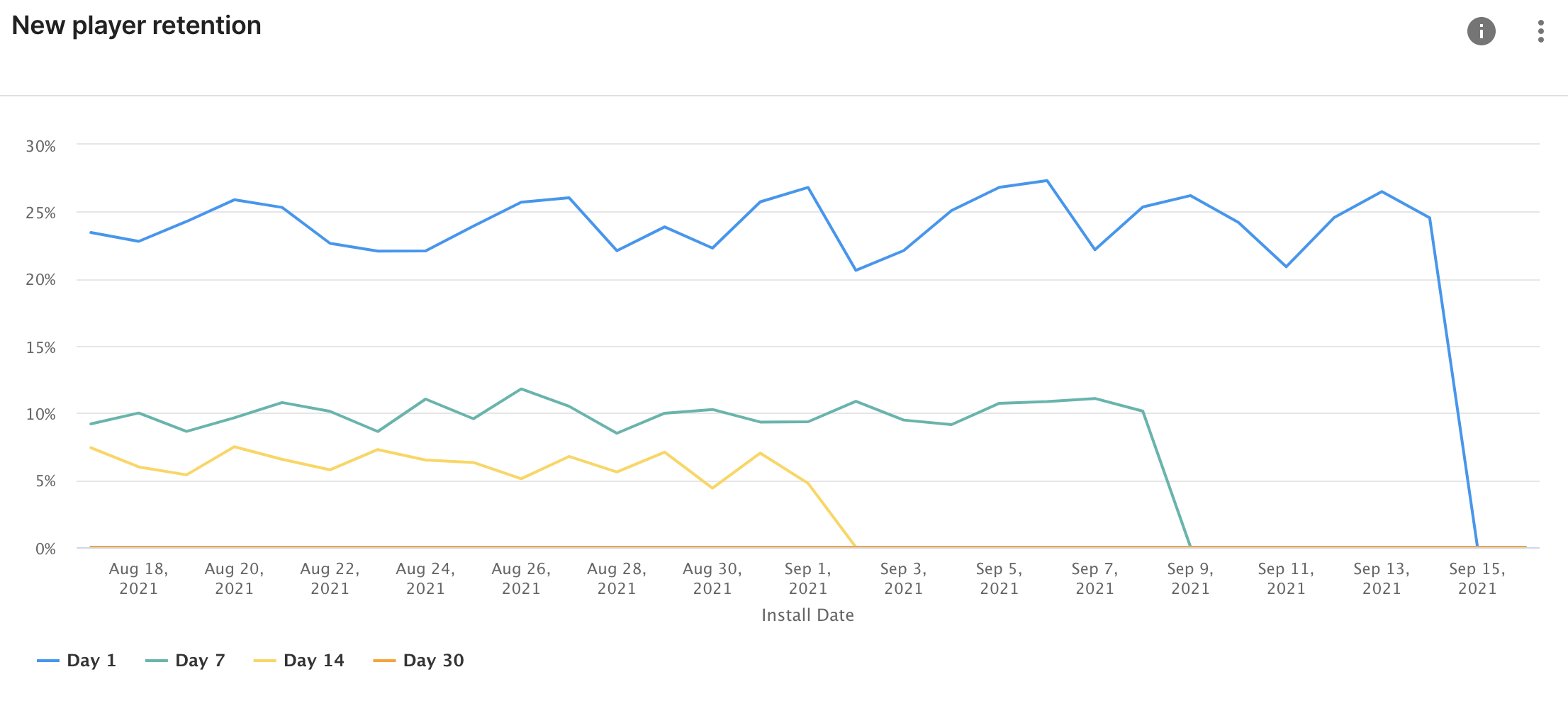Click the 0% y-axis label
Image resolution: width=1568 pixels, height=706 pixels.
45,549
